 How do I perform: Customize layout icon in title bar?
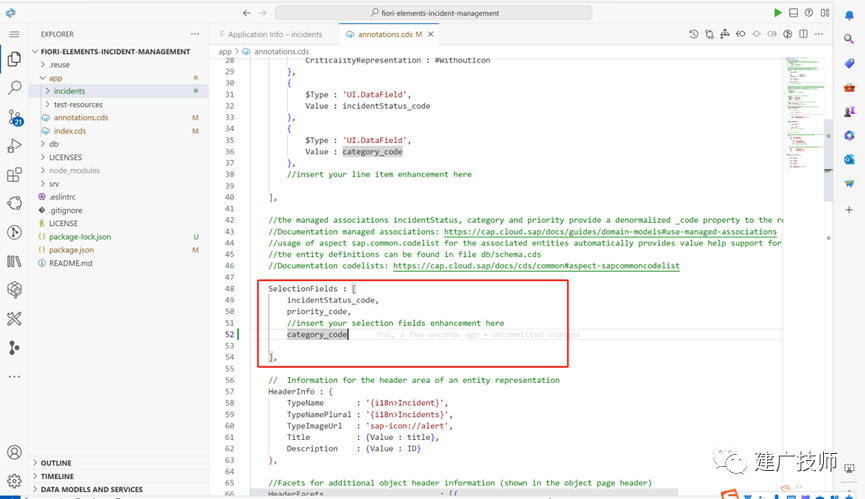[825, 13]
